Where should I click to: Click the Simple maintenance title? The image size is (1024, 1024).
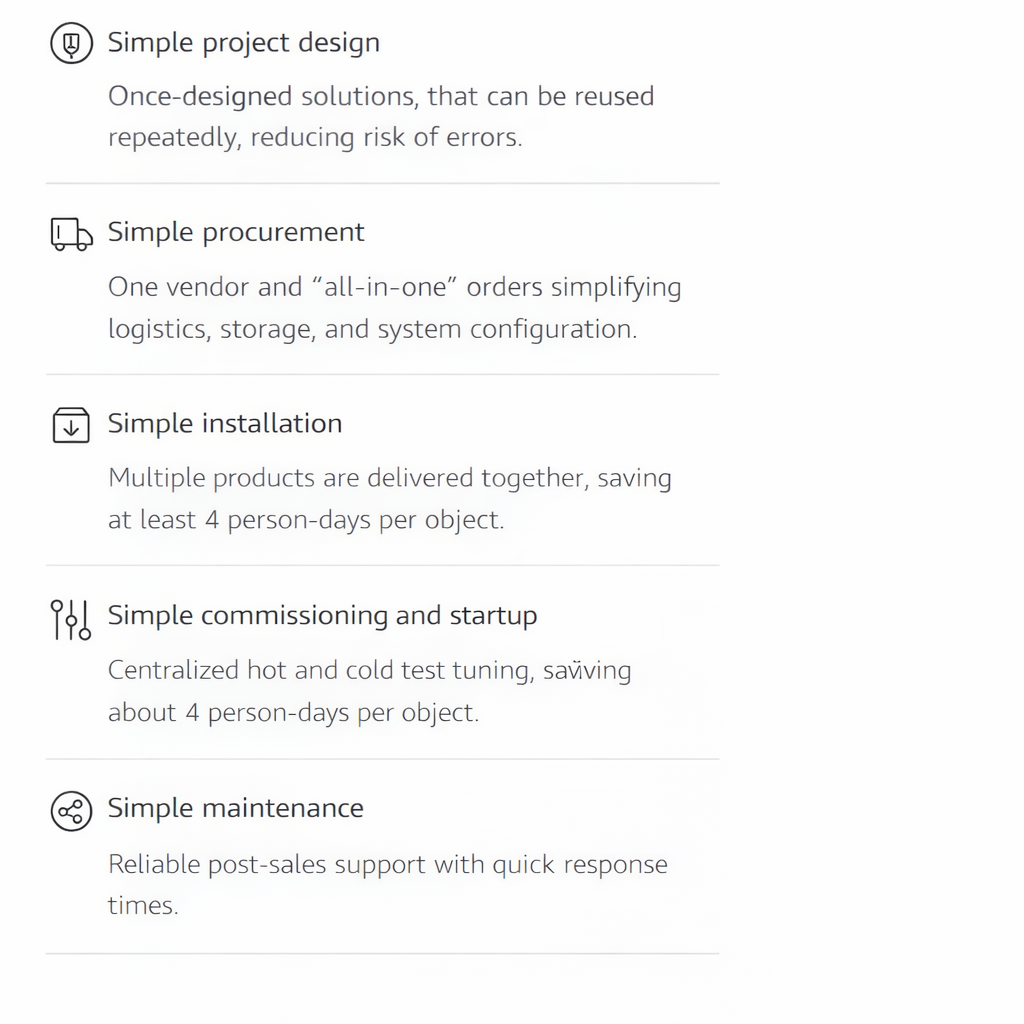tap(236, 808)
